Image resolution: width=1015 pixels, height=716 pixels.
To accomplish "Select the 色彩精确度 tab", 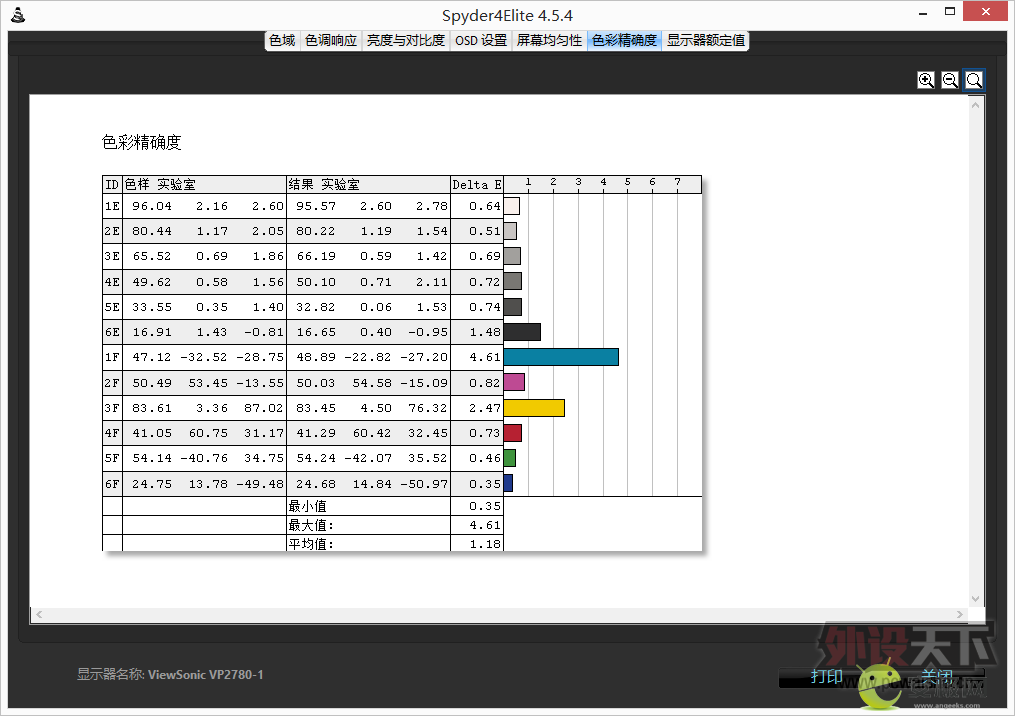I will (x=624, y=40).
